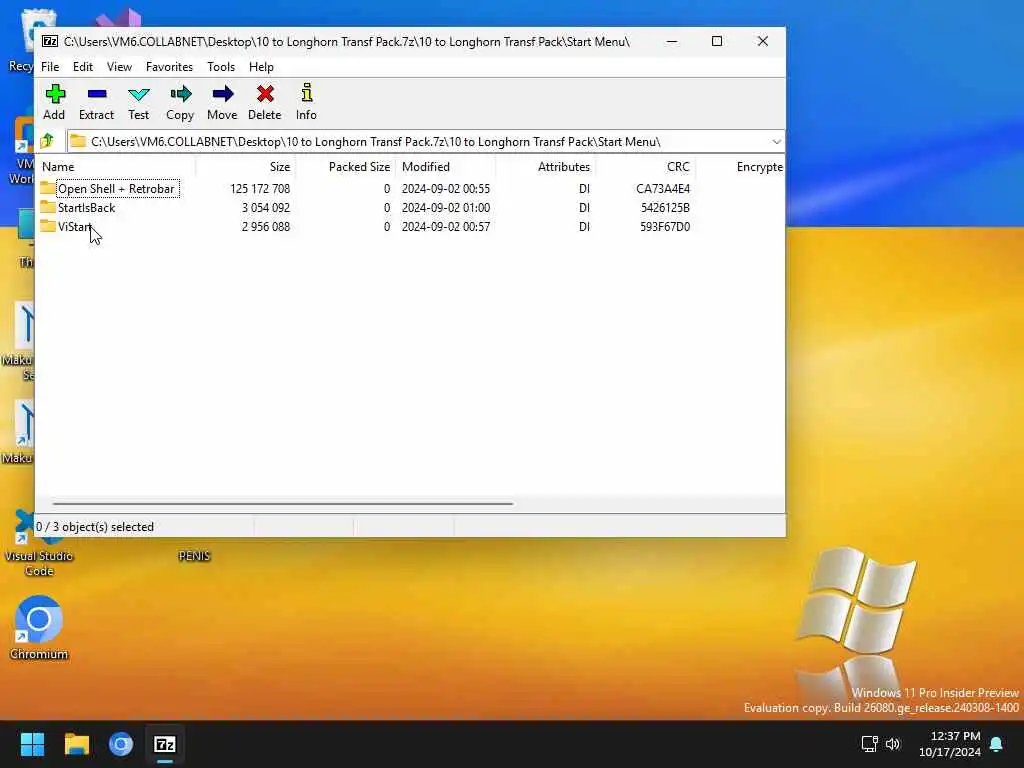Sort by the Name column header

pyautogui.click(x=115, y=167)
